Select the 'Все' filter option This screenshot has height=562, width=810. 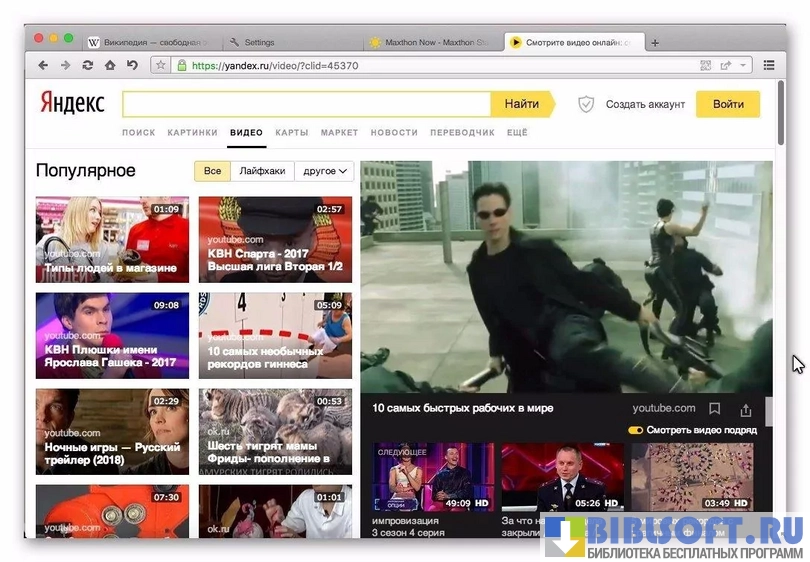tap(212, 171)
